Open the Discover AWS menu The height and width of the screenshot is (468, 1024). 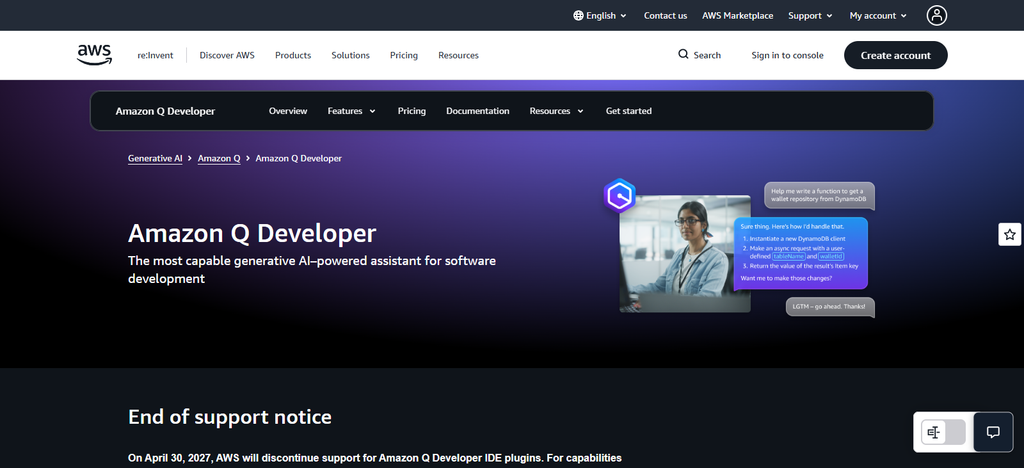click(x=227, y=55)
